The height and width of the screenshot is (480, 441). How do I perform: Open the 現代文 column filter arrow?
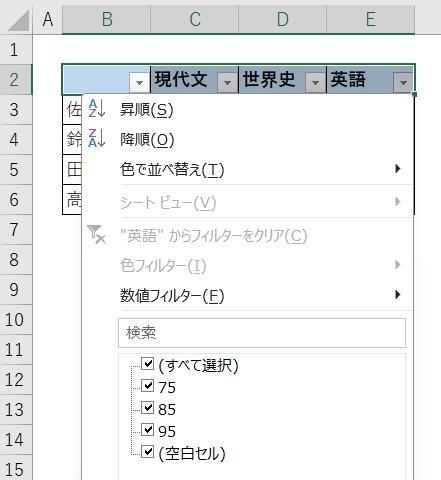(227, 82)
